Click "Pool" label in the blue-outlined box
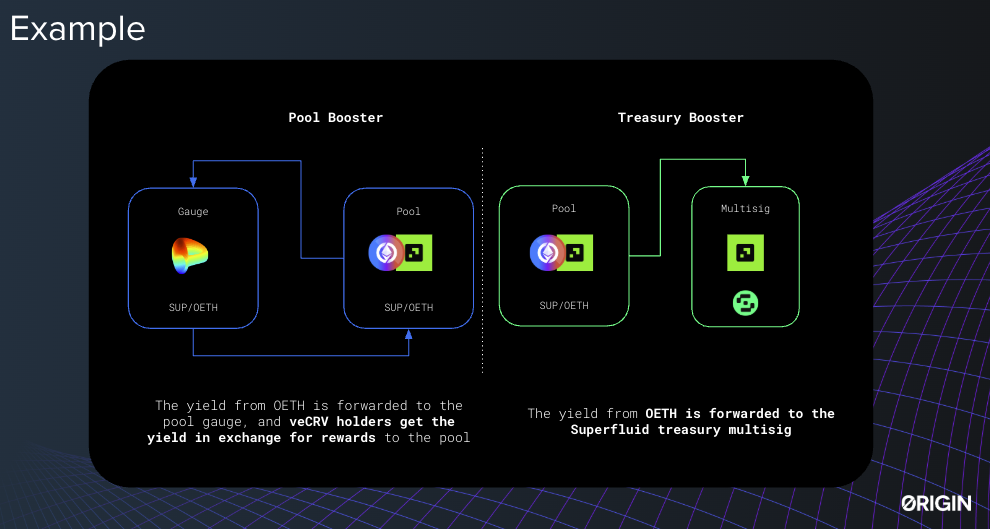The height and width of the screenshot is (529, 990). (x=409, y=211)
